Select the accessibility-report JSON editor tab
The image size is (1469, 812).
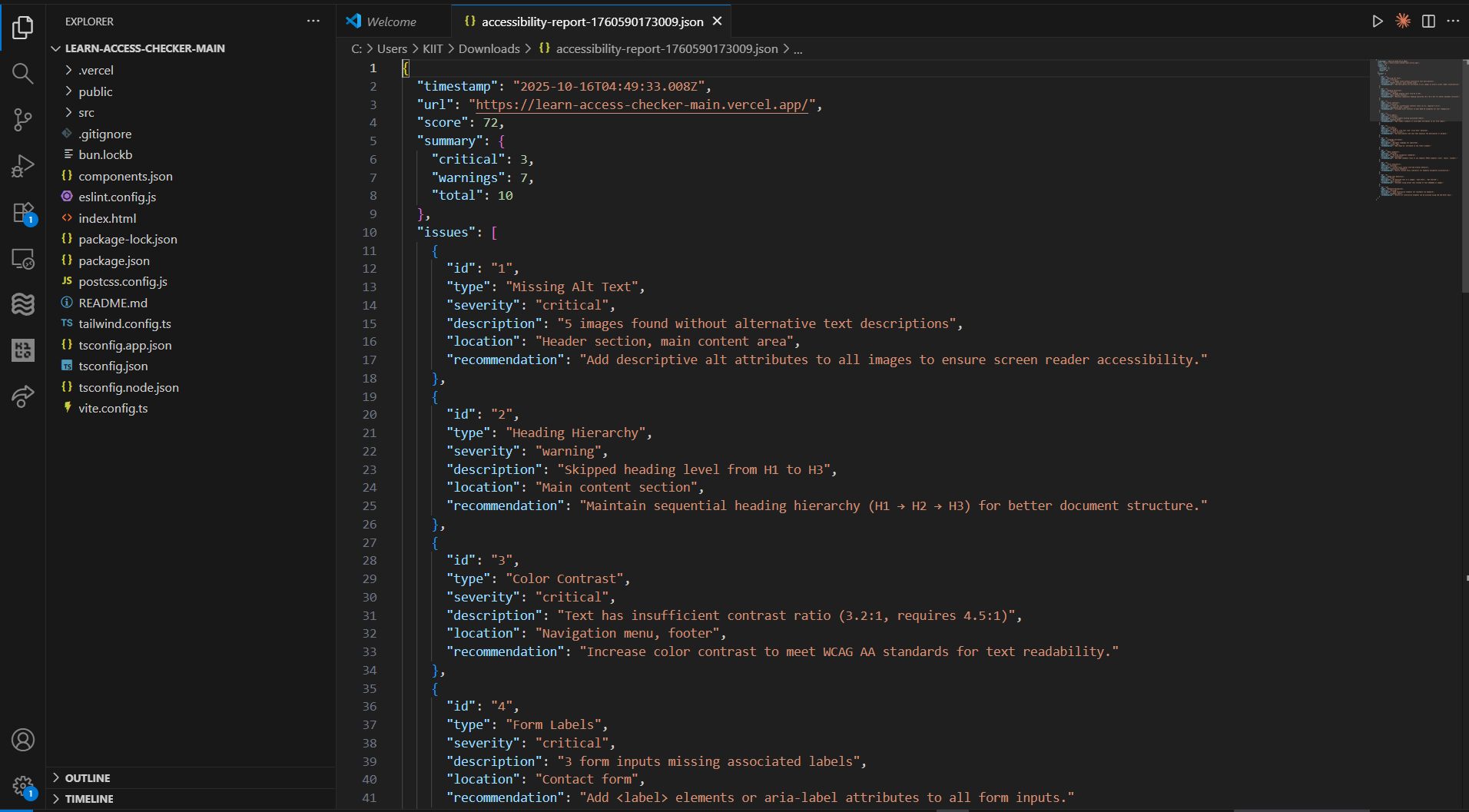click(591, 22)
